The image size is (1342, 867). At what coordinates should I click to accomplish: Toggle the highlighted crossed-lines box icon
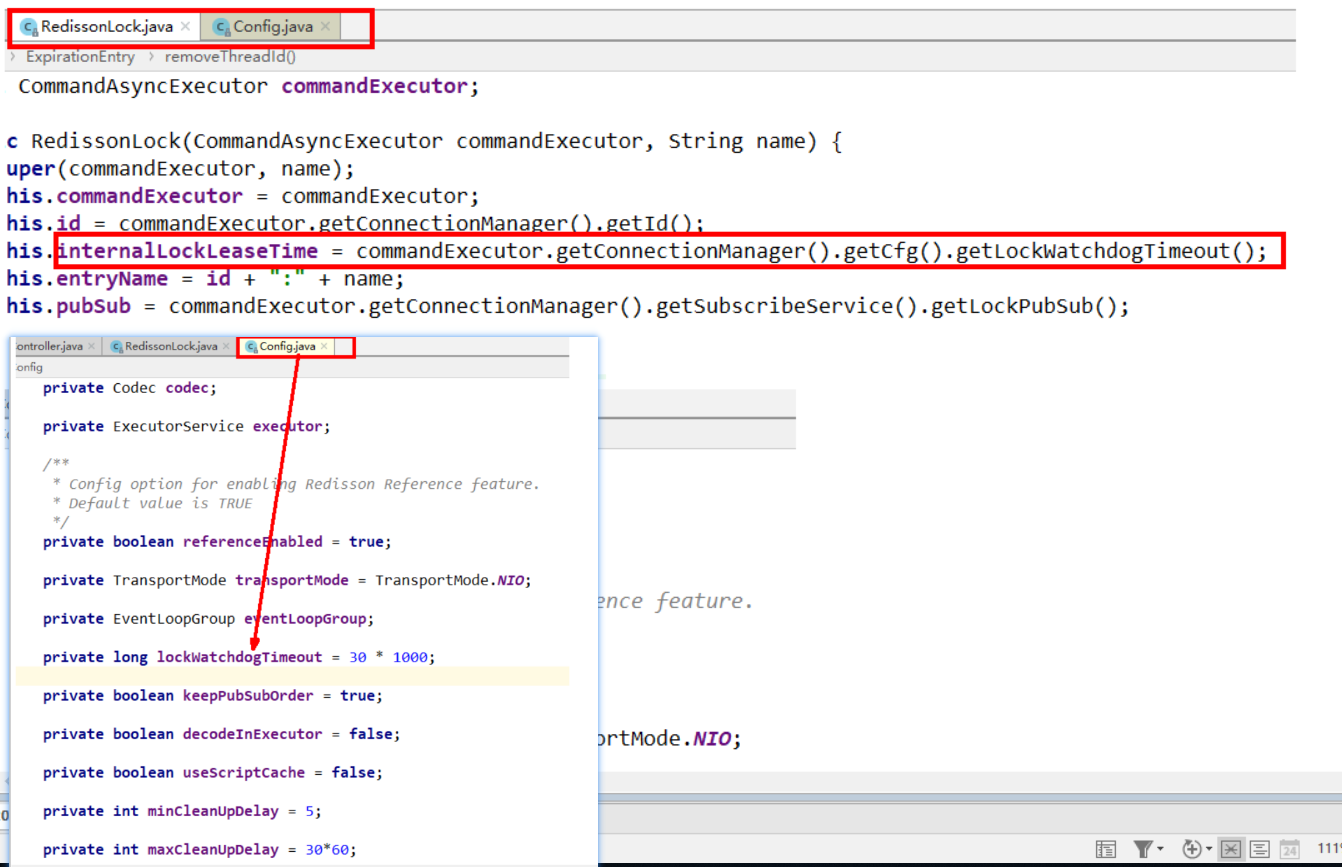click(x=1231, y=848)
